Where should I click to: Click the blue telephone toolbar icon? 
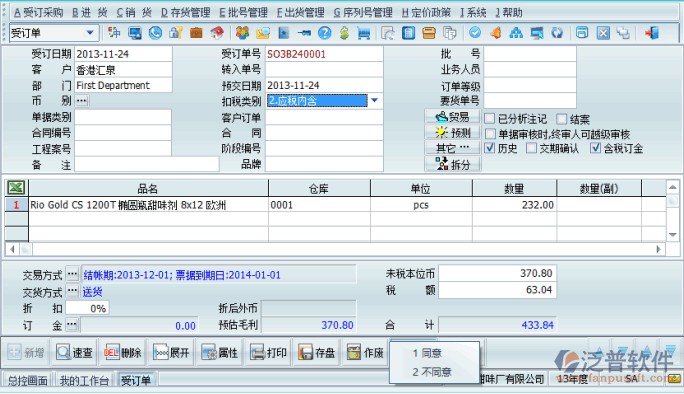click(x=155, y=33)
